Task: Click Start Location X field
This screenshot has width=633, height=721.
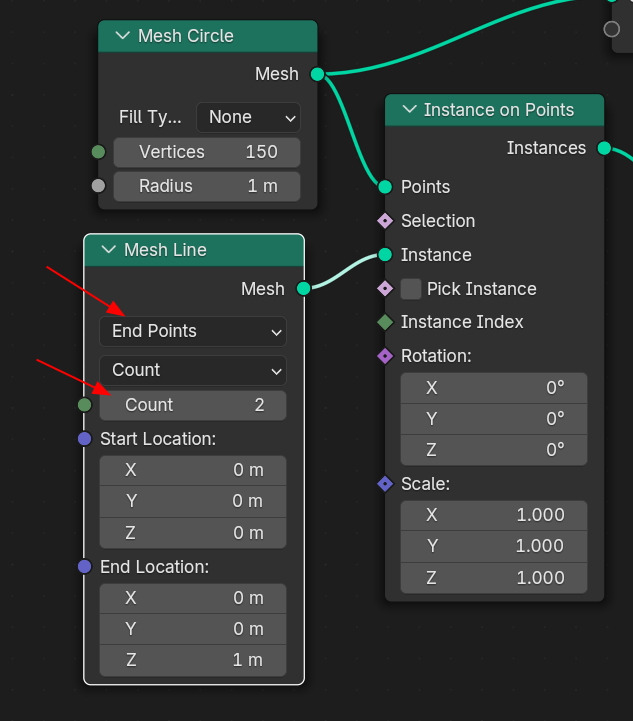Action: click(x=193, y=470)
